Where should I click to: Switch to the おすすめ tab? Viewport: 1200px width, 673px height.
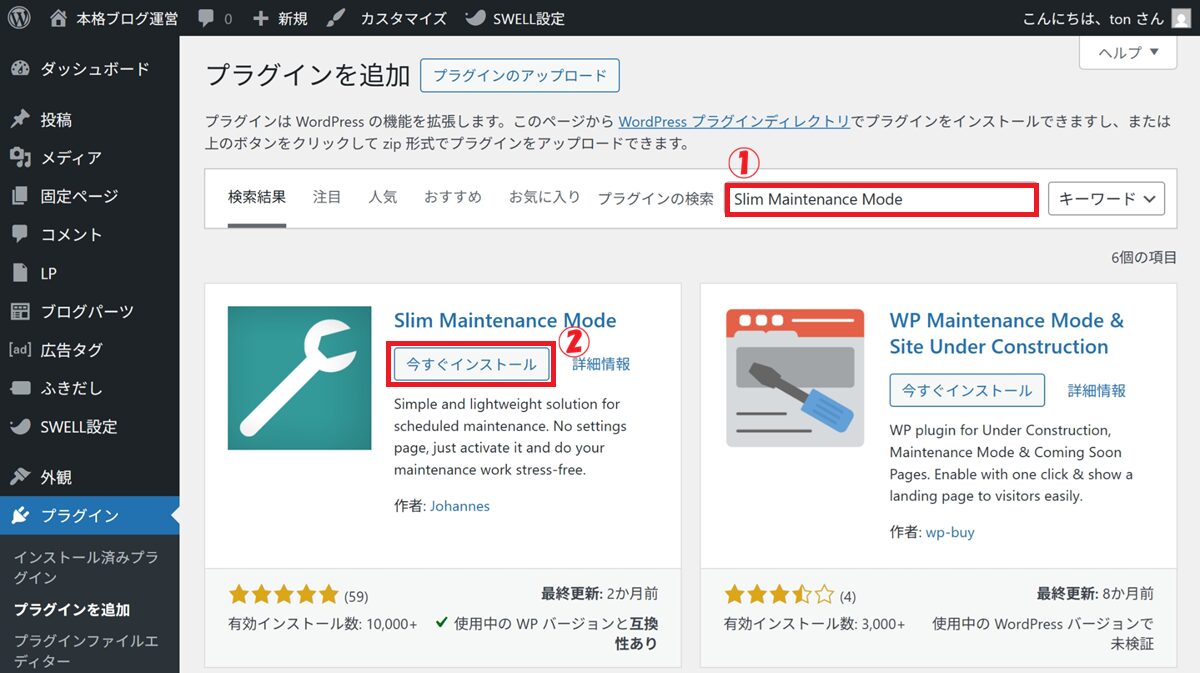coord(452,197)
